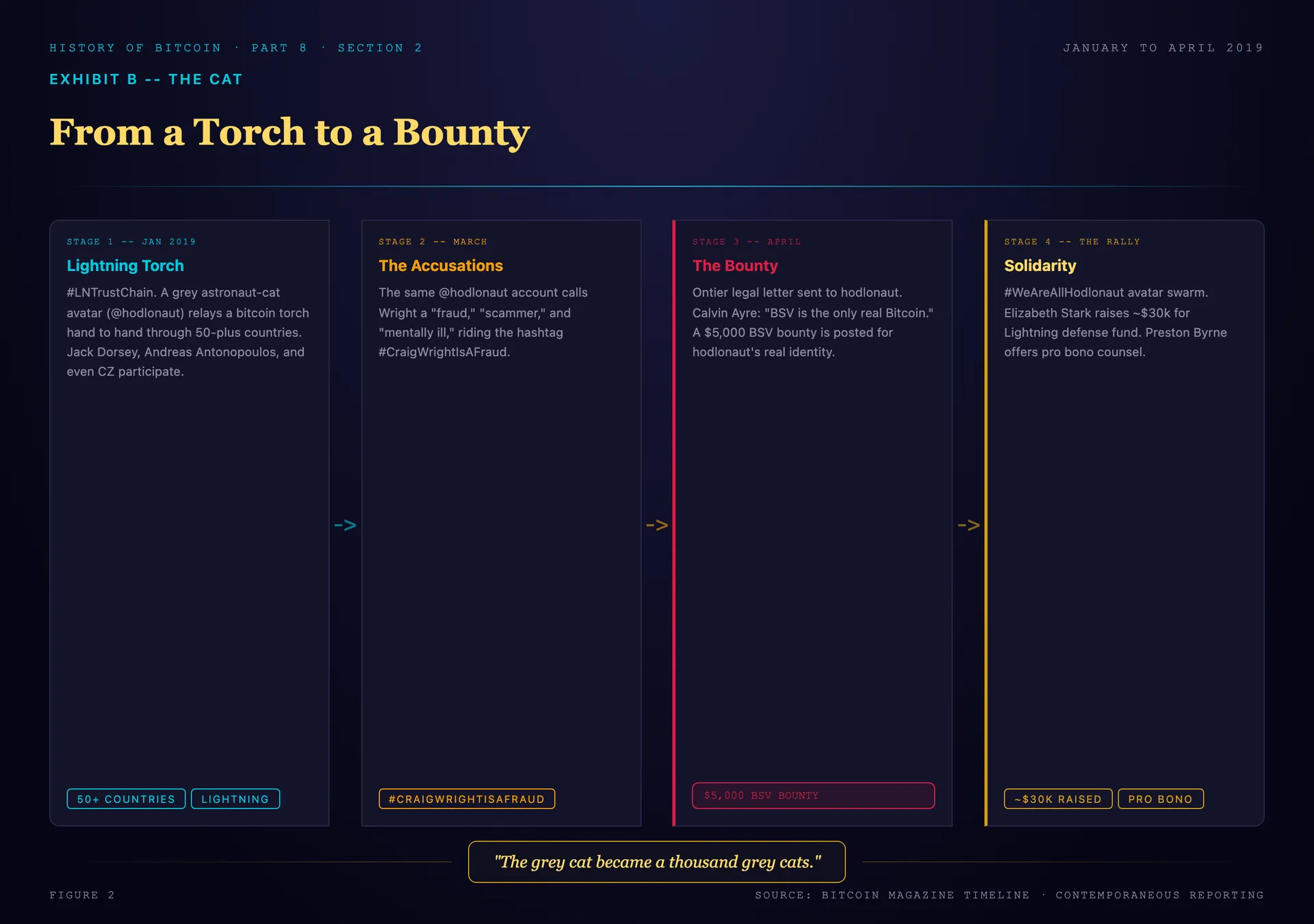Click the 'Solidarity' card title
The width and height of the screenshot is (1314, 924).
pyautogui.click(x=1040, y=266)
